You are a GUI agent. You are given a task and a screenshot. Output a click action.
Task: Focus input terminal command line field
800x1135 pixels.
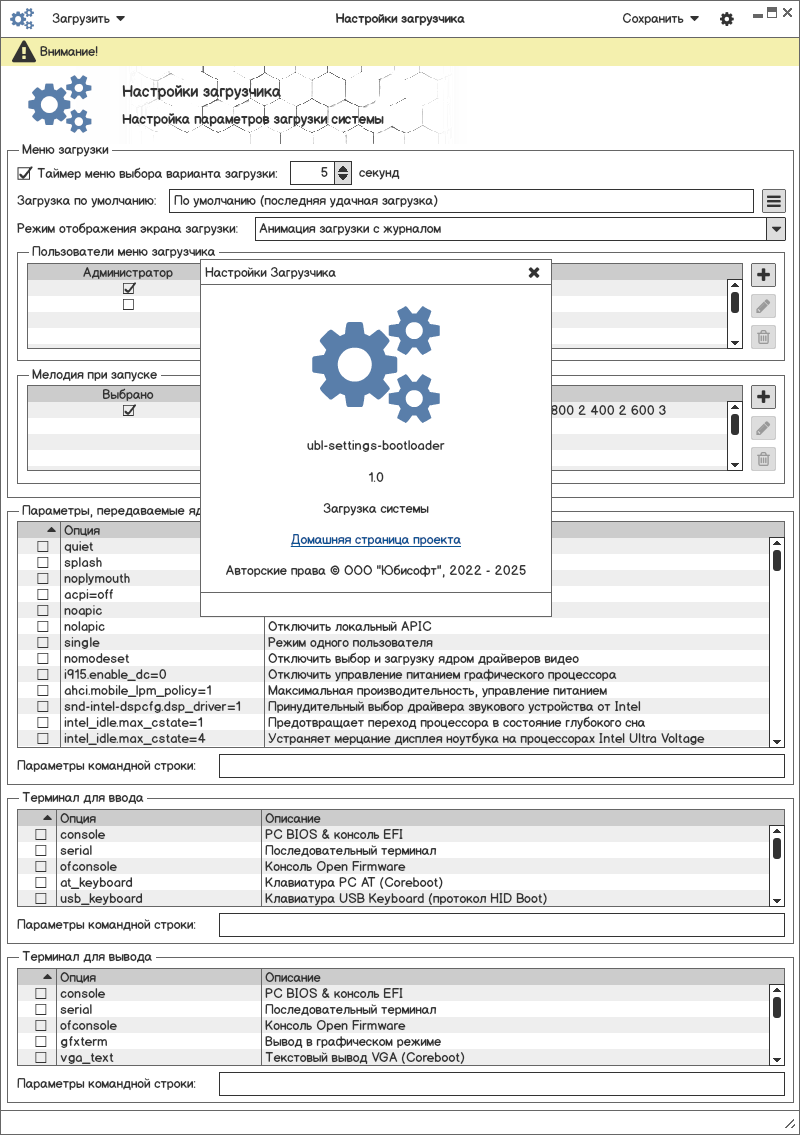tap(502, 925)
